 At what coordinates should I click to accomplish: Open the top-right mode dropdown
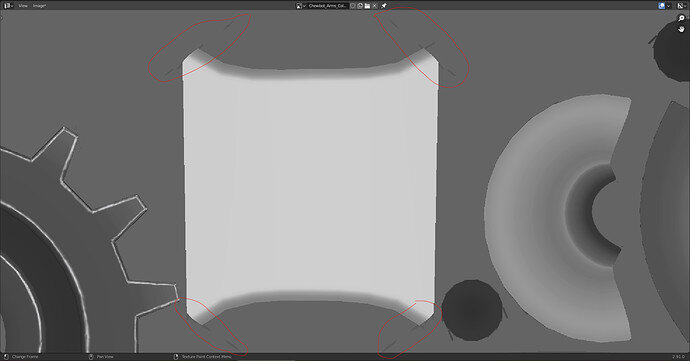coord(681,6)
